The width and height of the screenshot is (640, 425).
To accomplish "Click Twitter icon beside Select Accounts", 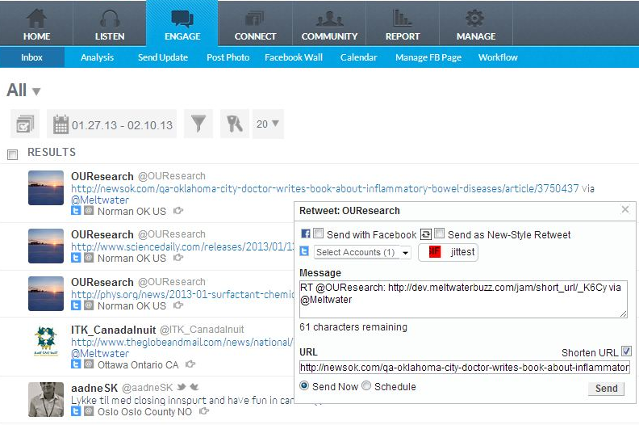I will (304, 251).
